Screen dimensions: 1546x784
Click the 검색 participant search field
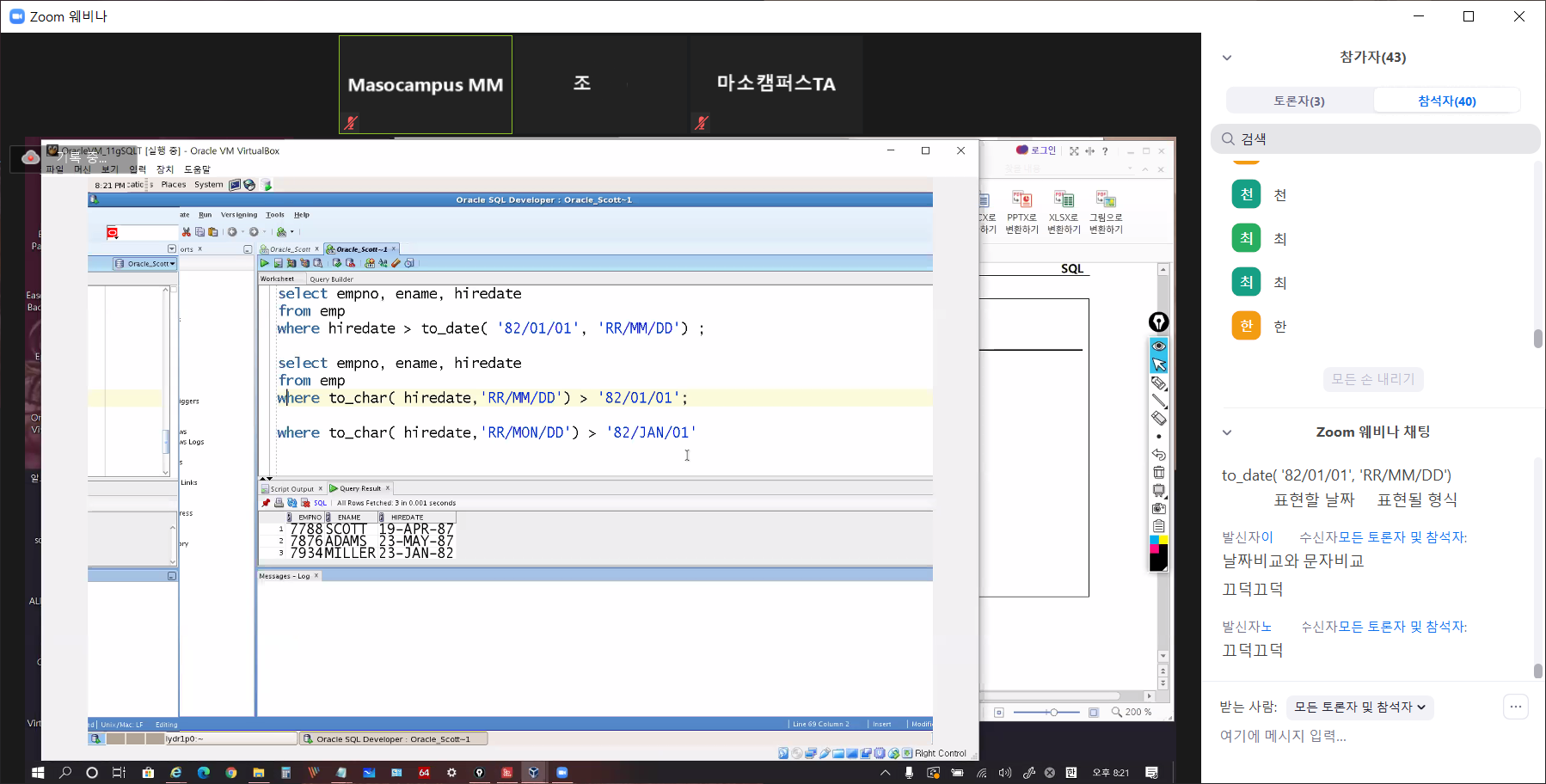coord(1376,139)
